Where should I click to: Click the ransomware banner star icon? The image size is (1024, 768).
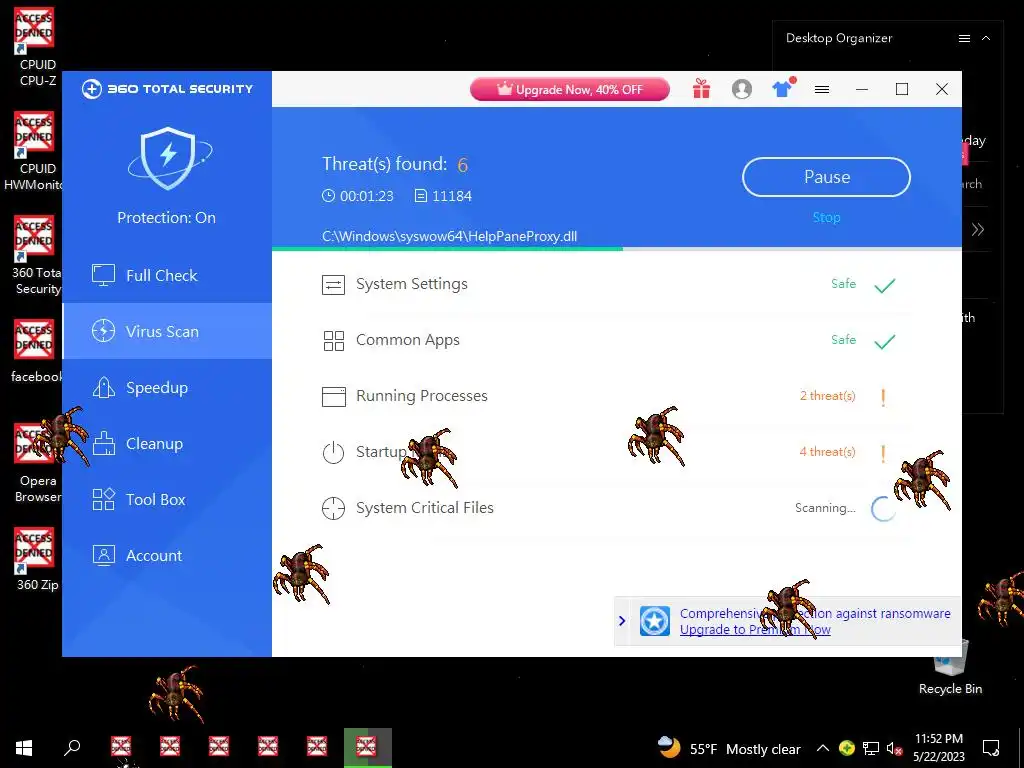pyautogui.click(x=654, y=621)
